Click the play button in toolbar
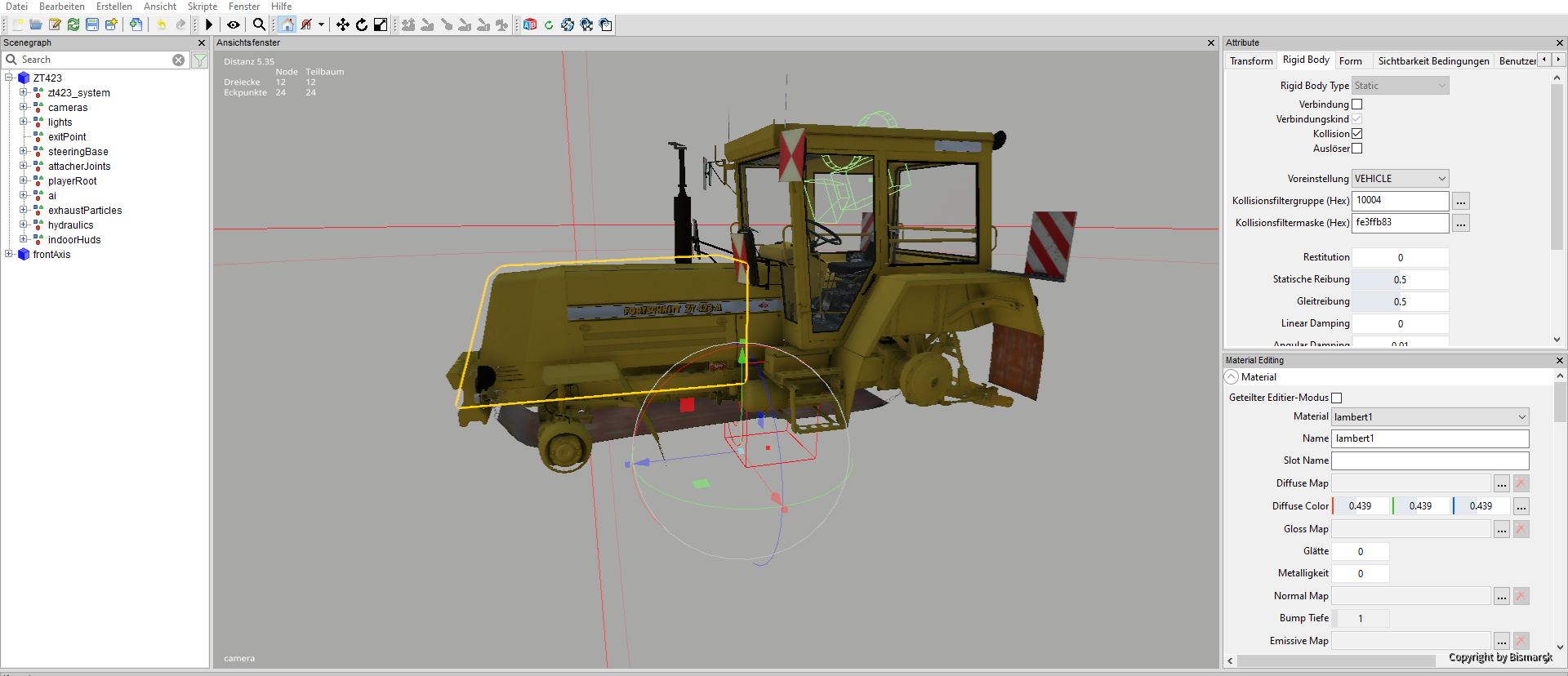This screenshot has width=1568, height=676. coord(209,24)
